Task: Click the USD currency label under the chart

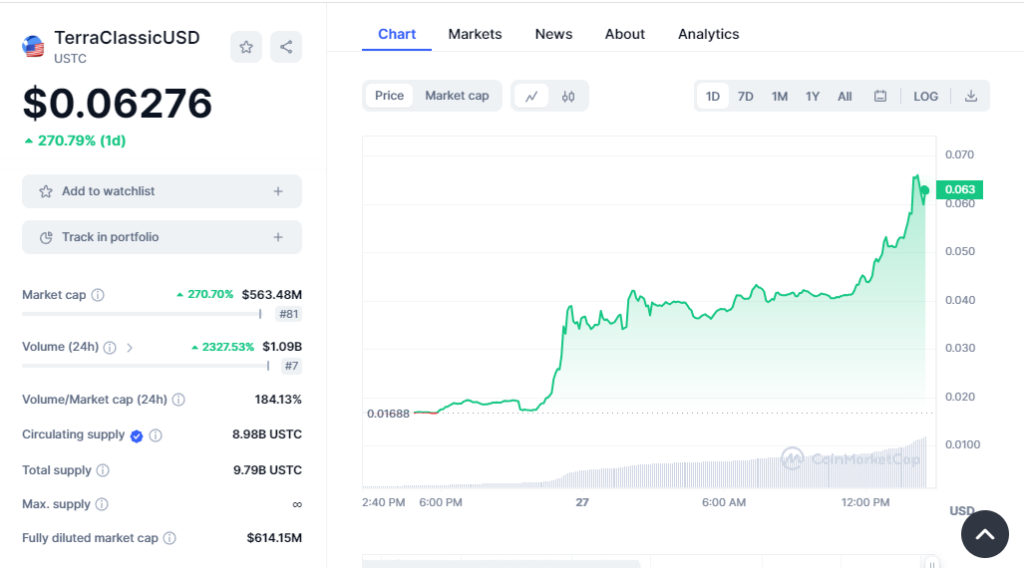Action: point(961,511)
